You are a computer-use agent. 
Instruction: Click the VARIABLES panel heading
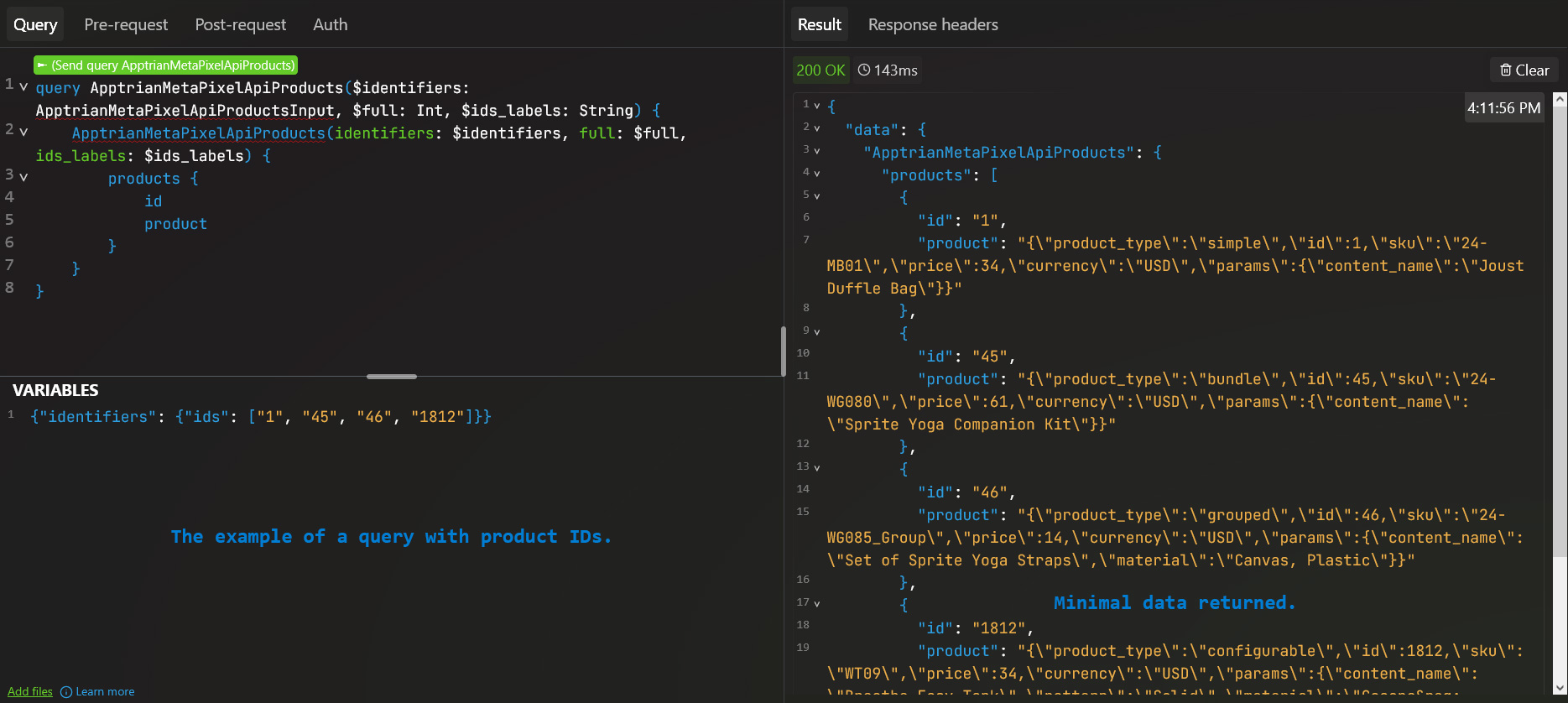[x=55, y=390]
